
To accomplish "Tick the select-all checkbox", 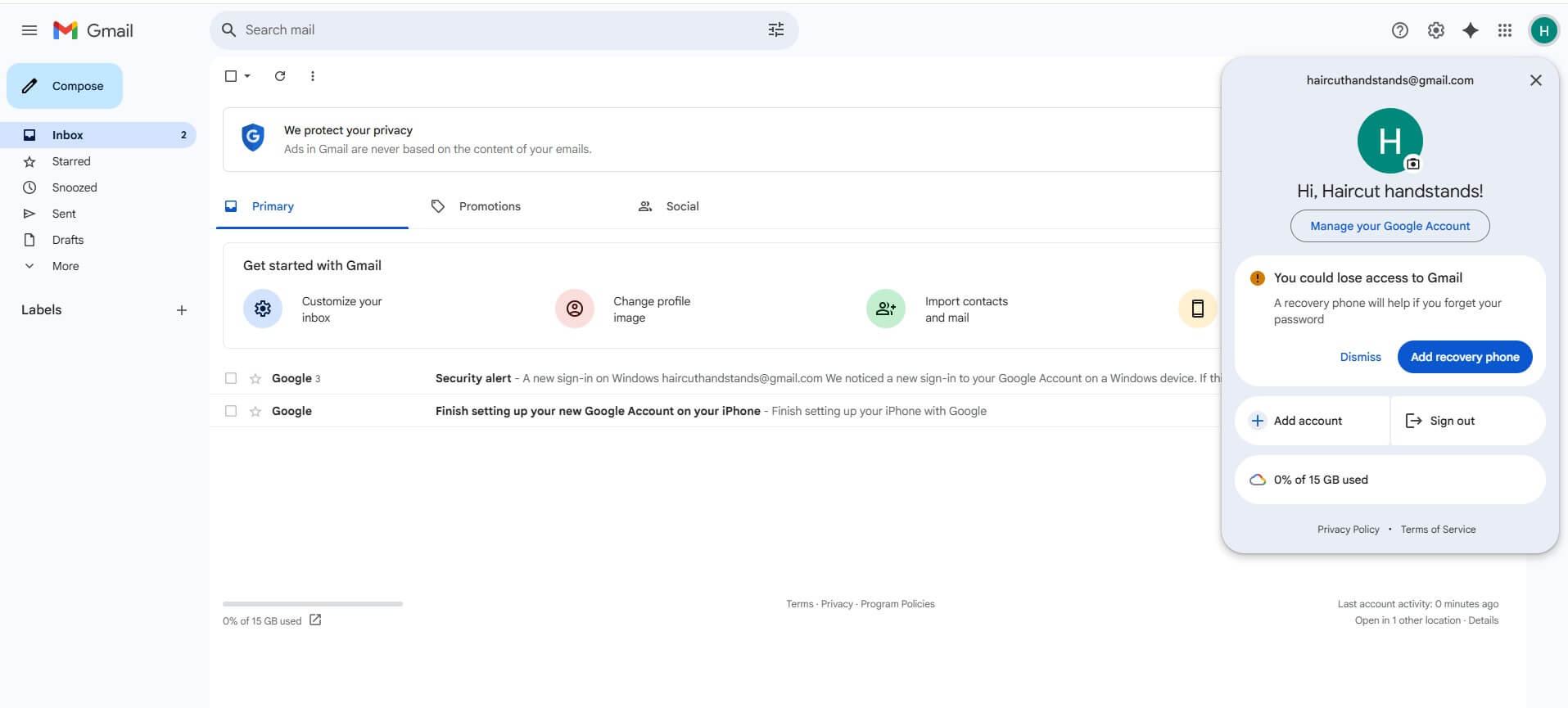I will 231,76.
